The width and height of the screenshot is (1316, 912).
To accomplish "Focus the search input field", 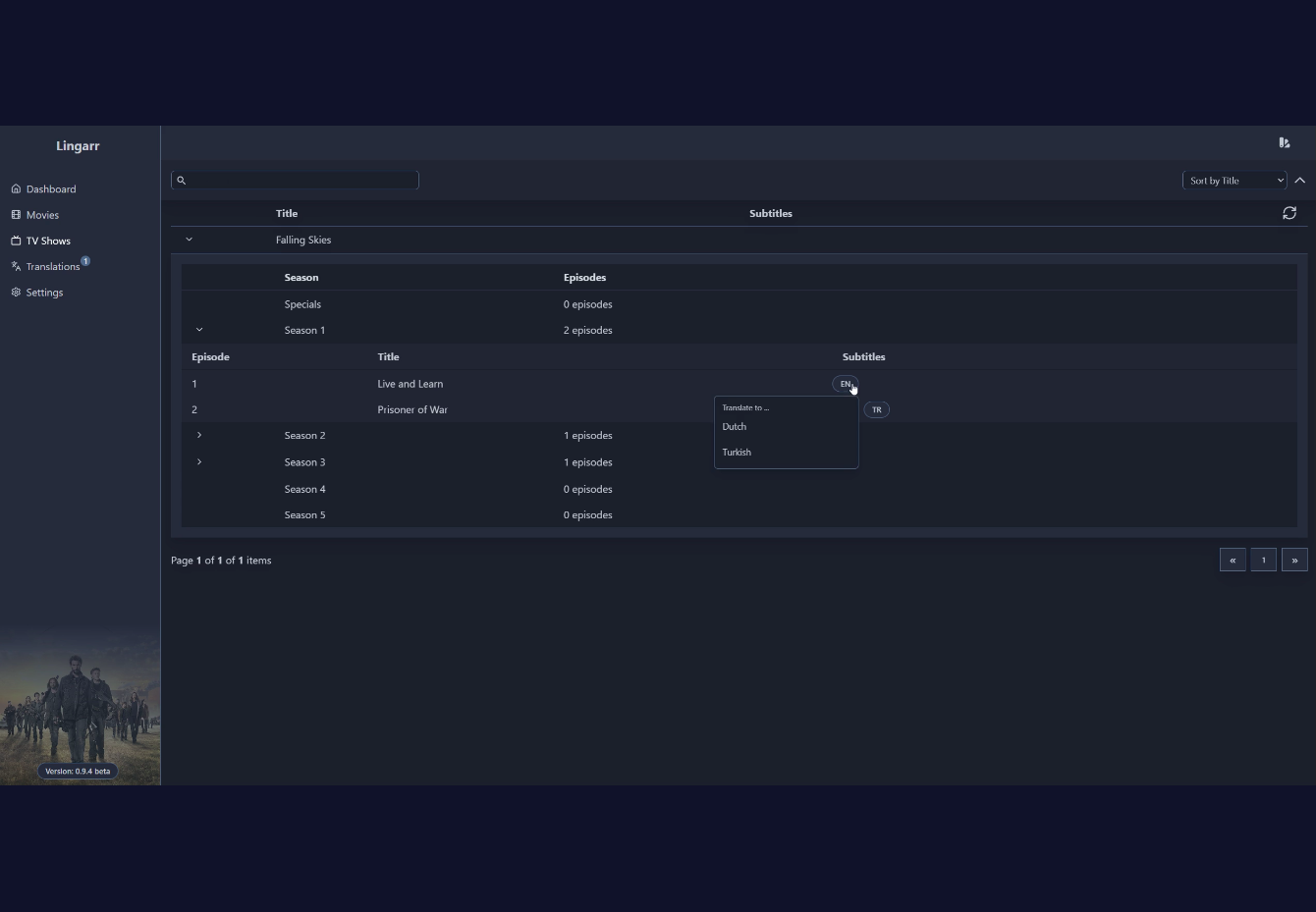I will (x=295, y=180).
